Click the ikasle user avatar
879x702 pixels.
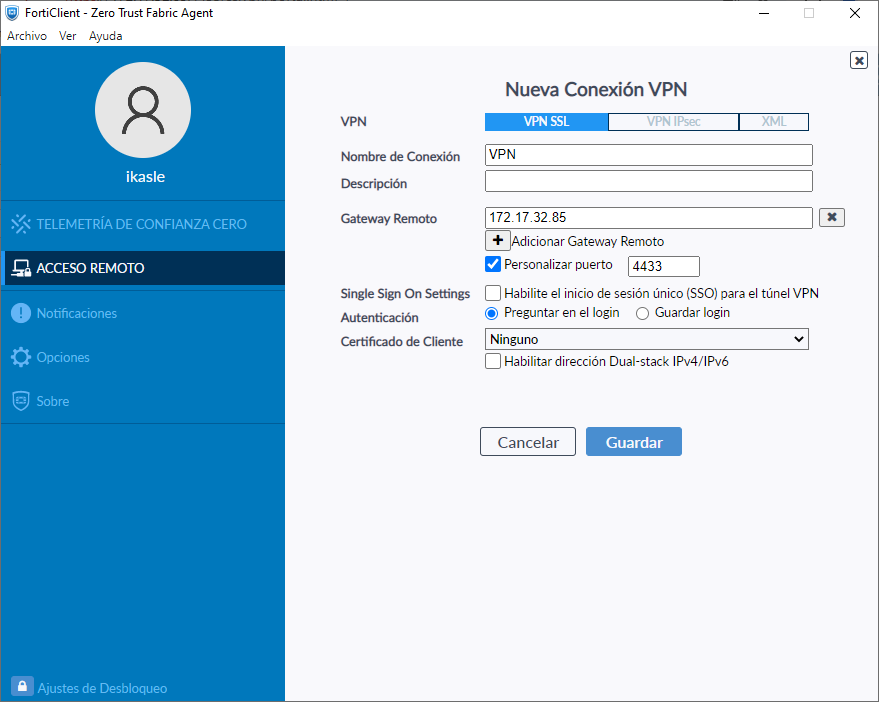pyautogui.click(x=142, y=111)
